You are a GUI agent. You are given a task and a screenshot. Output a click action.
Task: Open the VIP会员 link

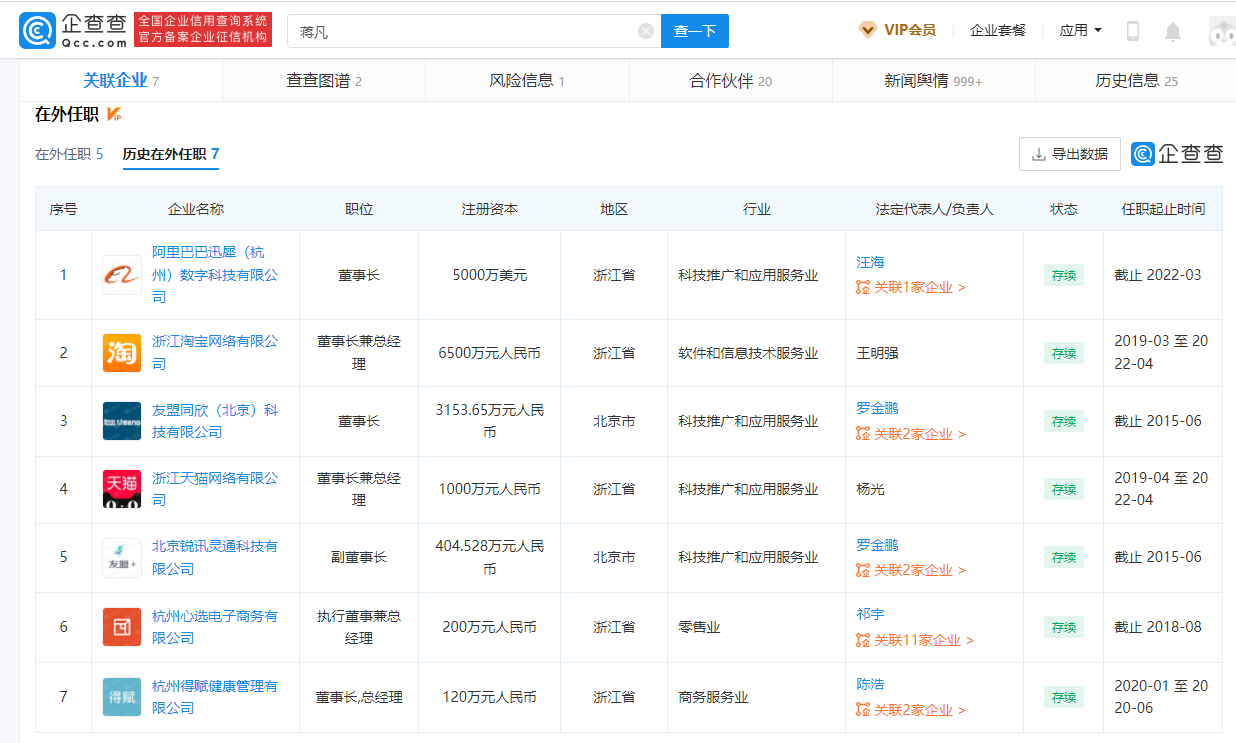910,30
